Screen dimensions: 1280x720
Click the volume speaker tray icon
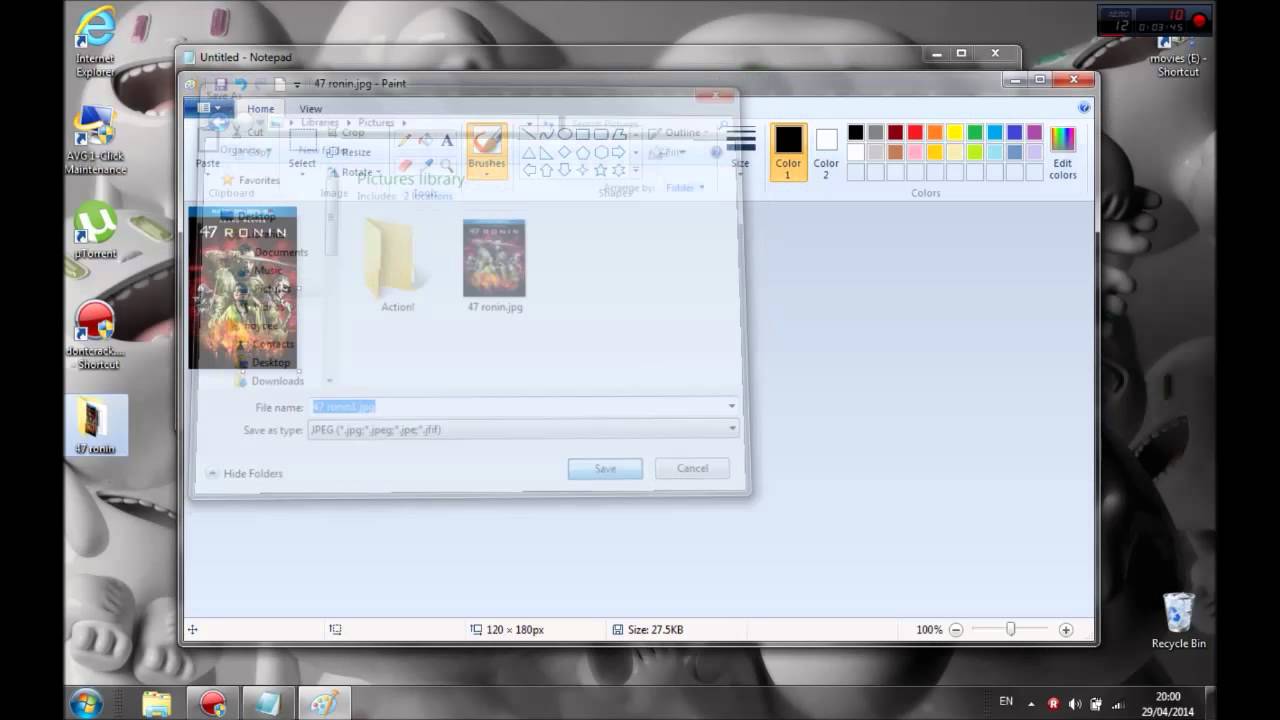pyautogui.click(x=1074, y=704)
